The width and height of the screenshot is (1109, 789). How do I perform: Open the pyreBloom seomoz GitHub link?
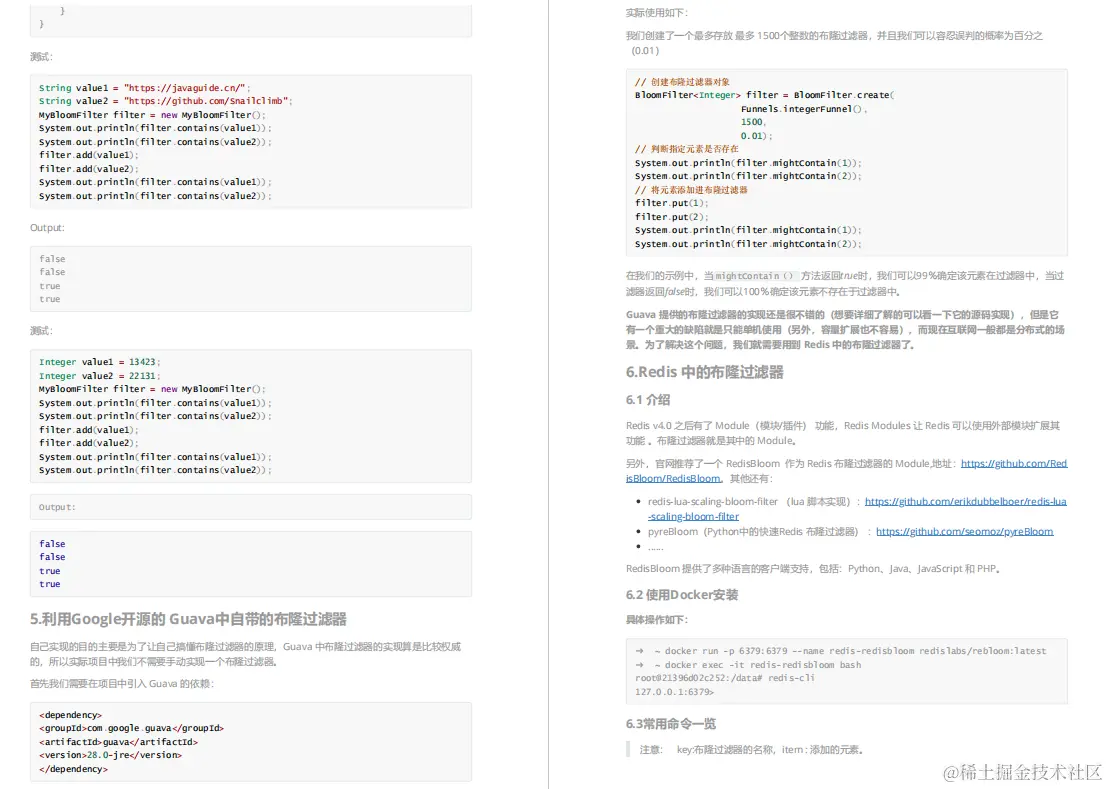pos(964,531)
